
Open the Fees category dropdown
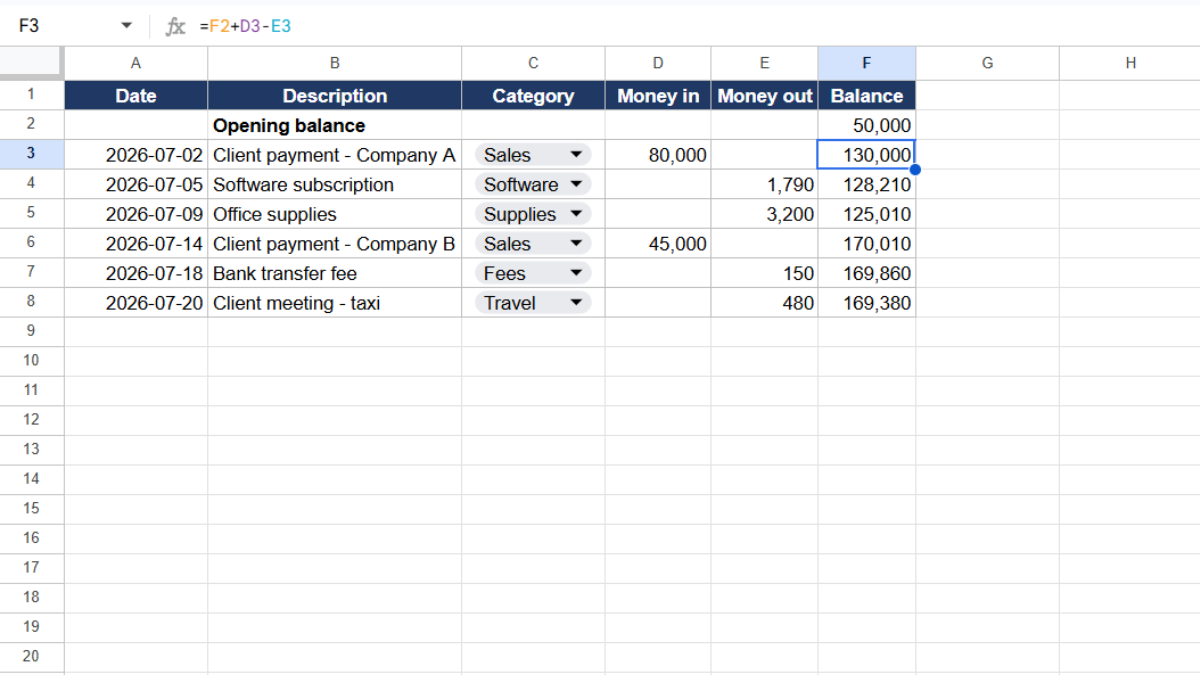click(x=576, y=273)
